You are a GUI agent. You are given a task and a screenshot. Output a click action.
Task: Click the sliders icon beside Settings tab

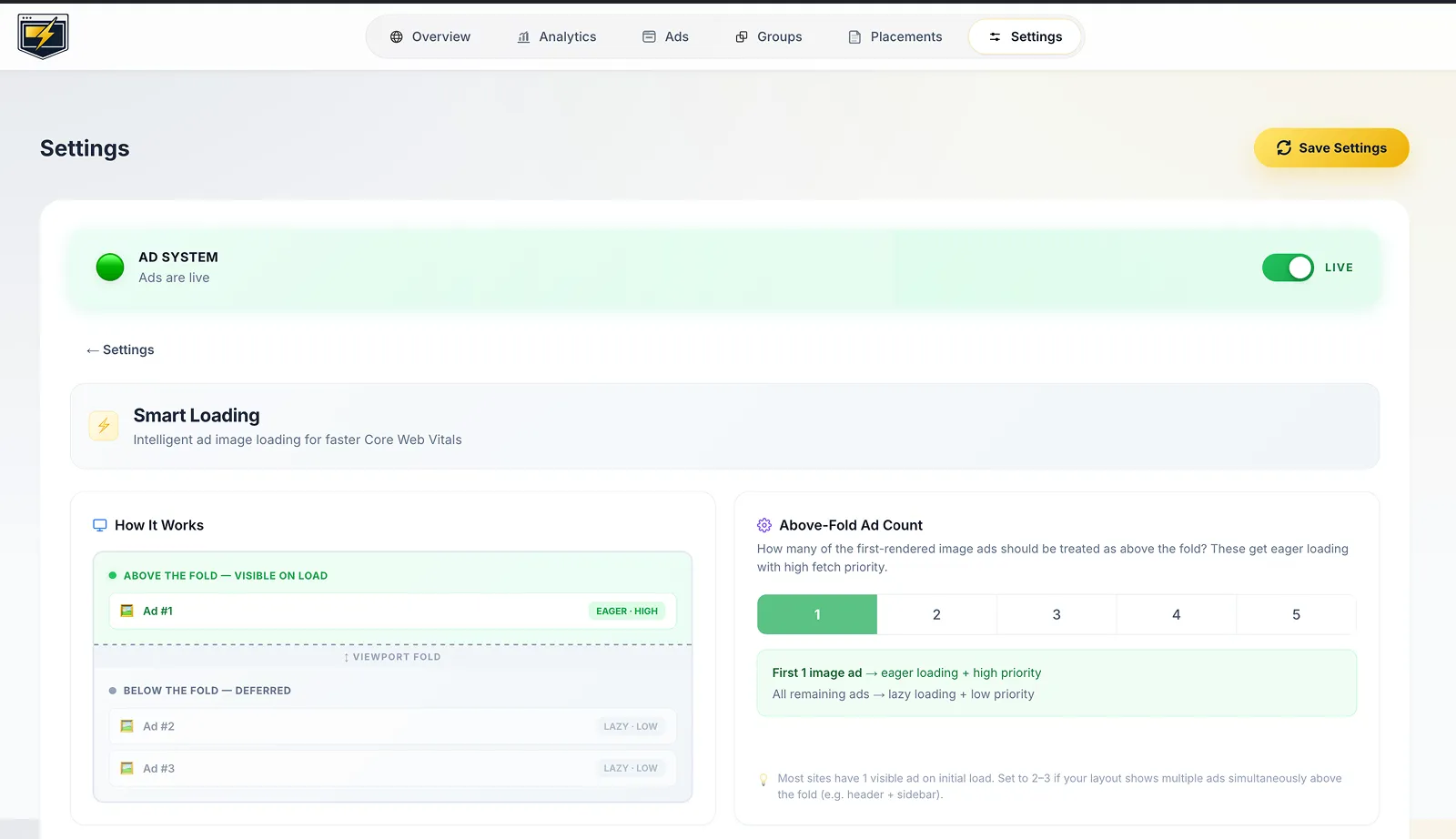(995, 37)
